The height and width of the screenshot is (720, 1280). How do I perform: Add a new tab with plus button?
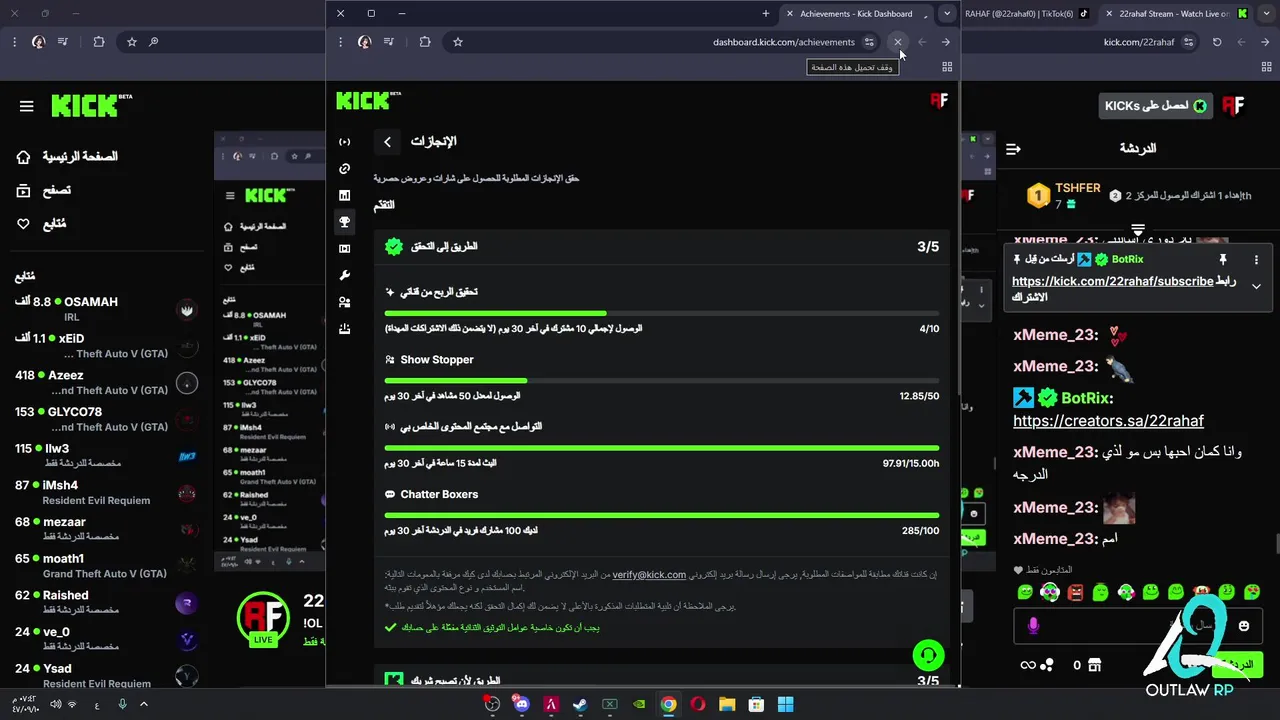click(766, 14)
